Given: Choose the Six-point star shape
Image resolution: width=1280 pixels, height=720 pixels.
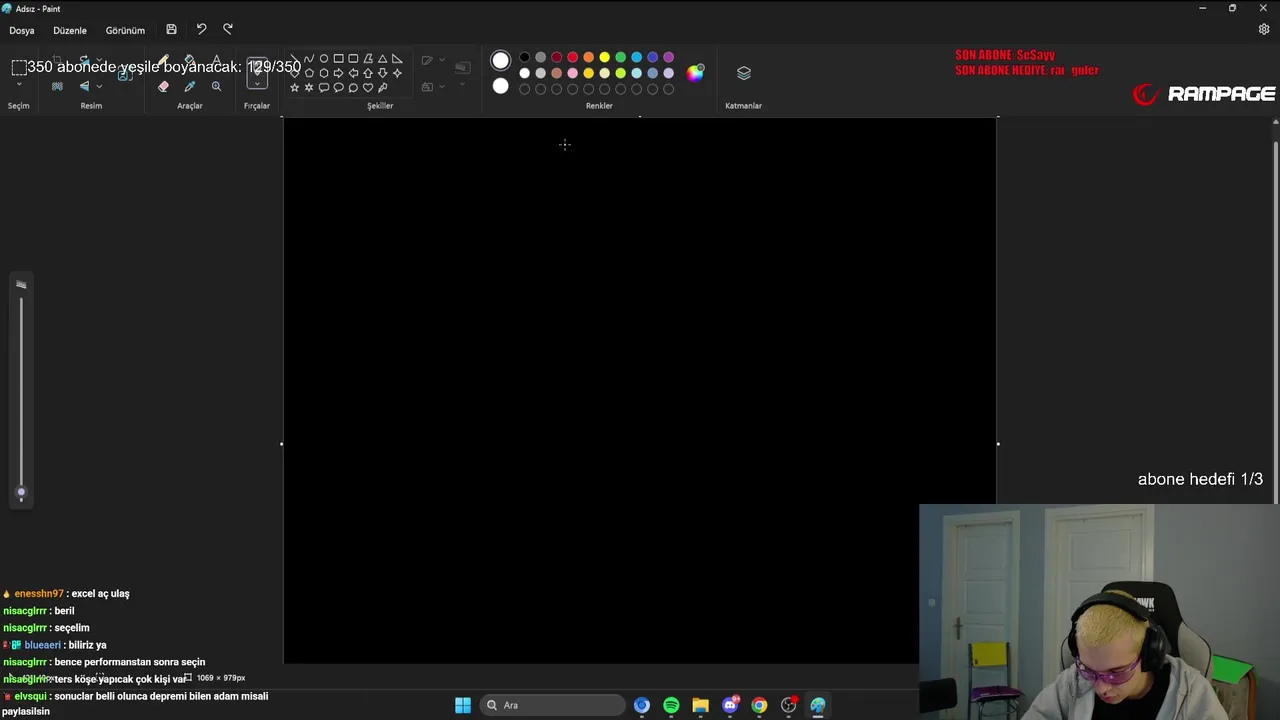Looking at the screenshot, I should (309, 87).
